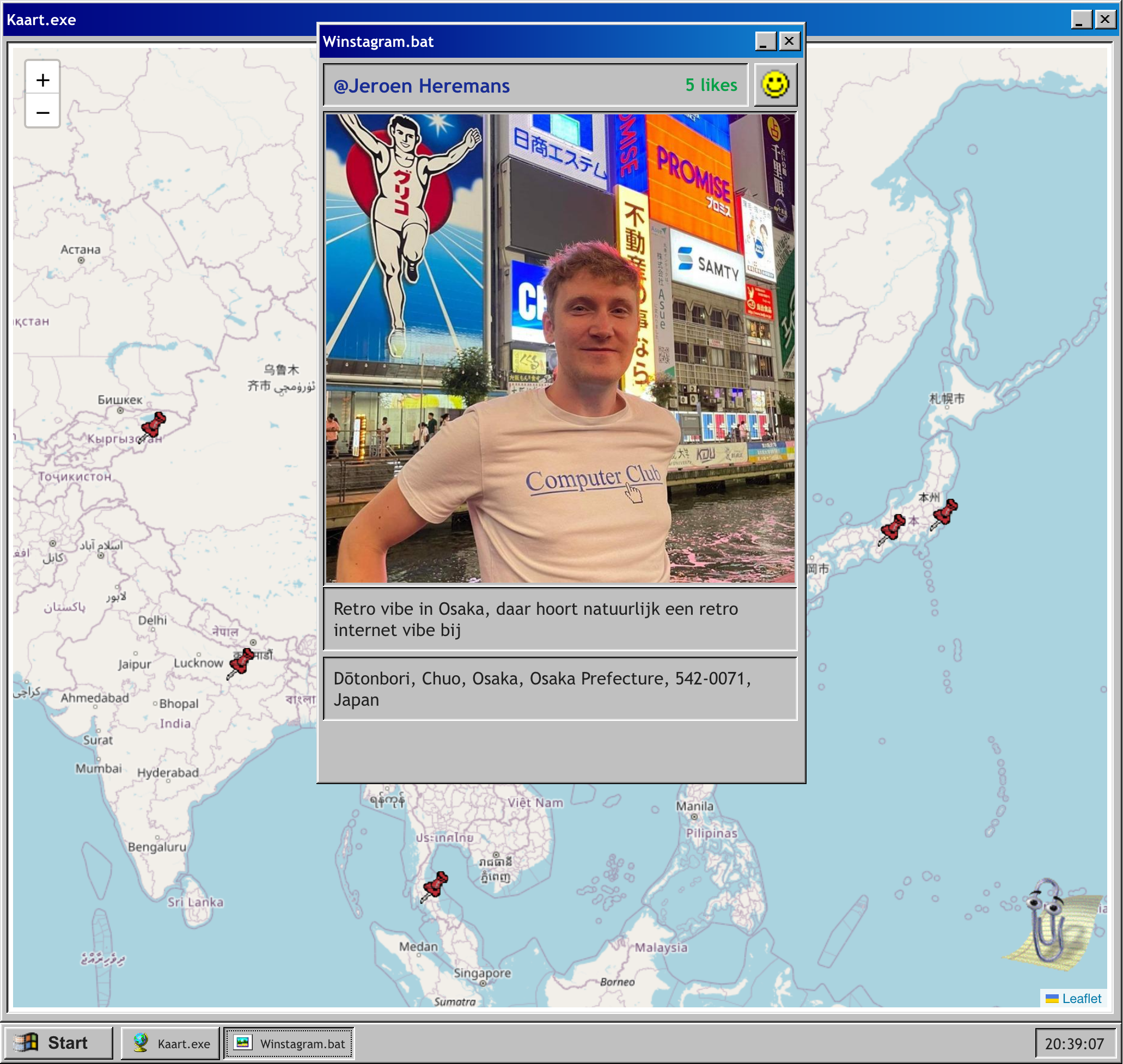This screenshot has height=1064, width=1123.
Task: Zoom in the map with plus button
Action: pos(42,80)
